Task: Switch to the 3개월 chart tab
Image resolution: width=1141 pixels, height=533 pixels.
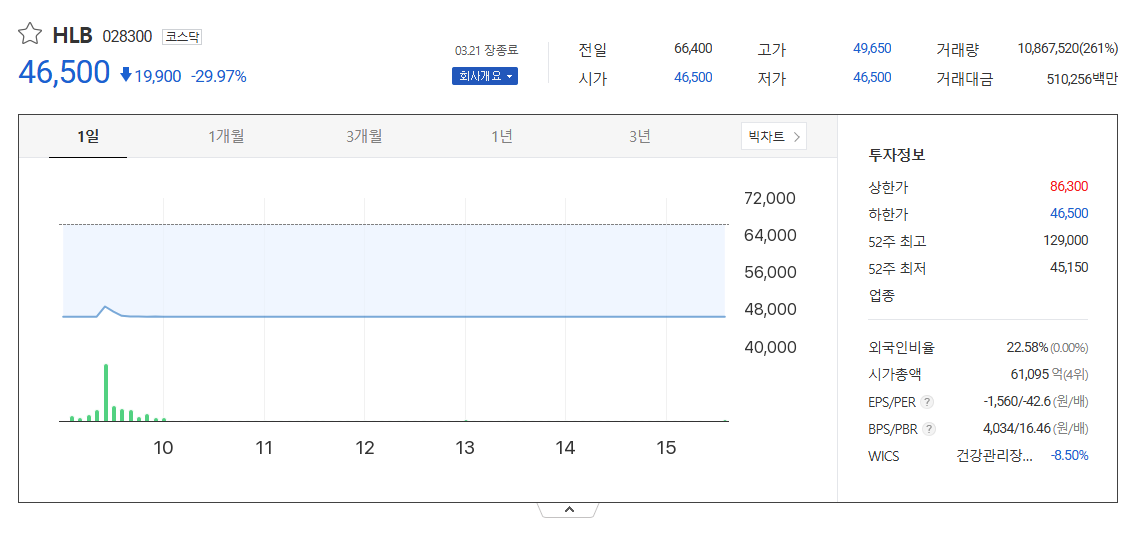Action: pos(364,136)
